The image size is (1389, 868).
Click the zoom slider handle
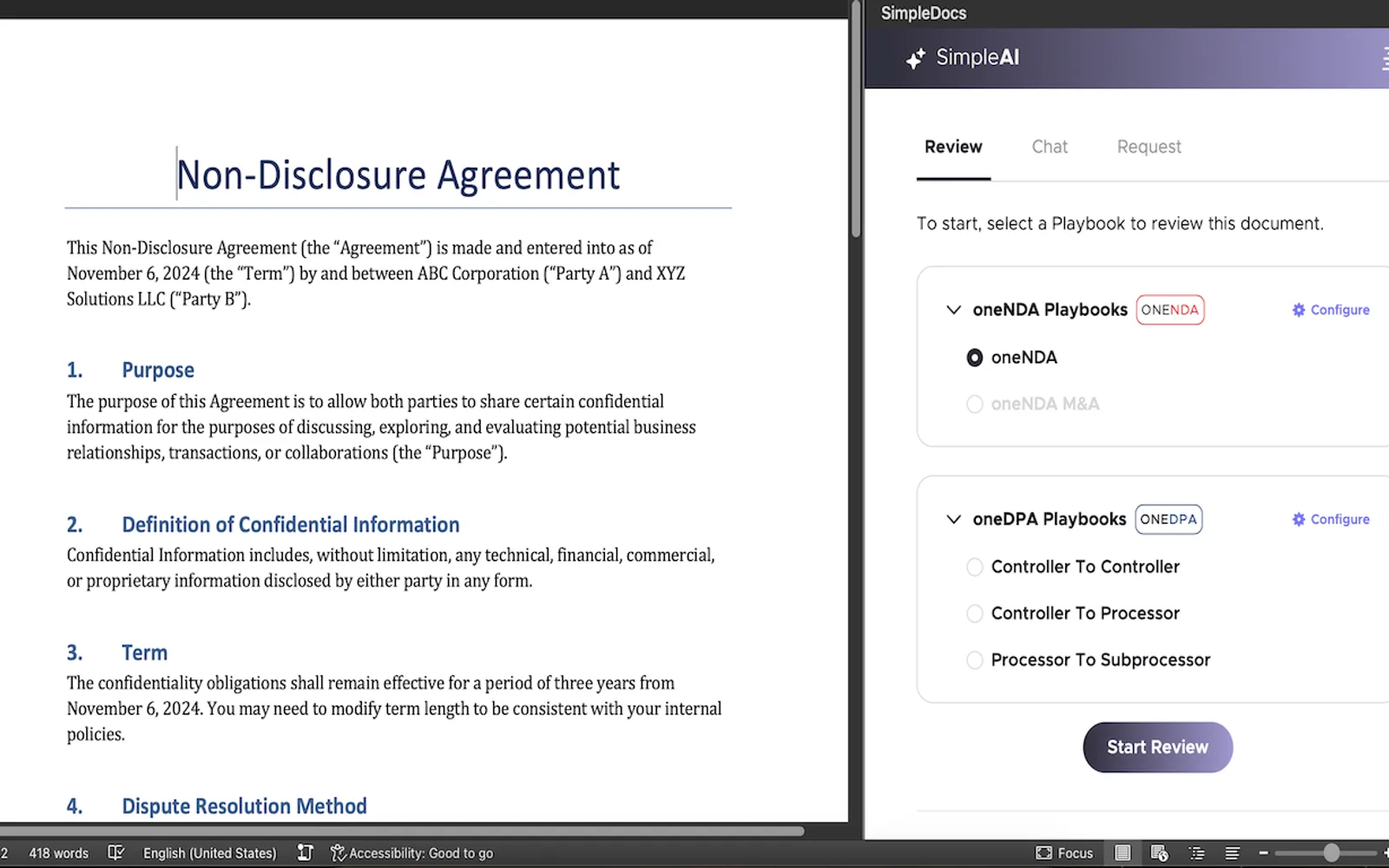click(x=1331, y=853)
